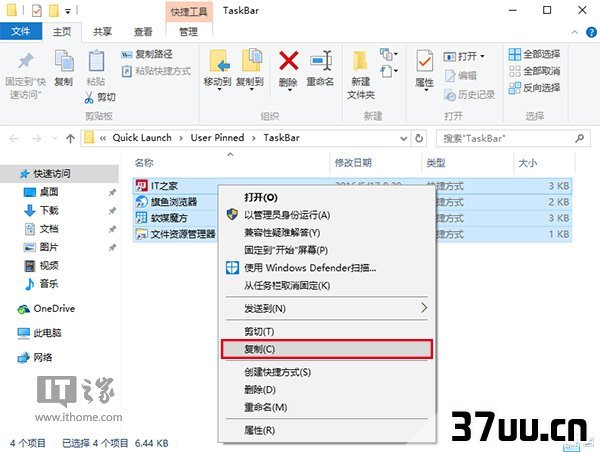Image resolution: width=600 pixels, height=452 pixels.
Task: Click Paste shortcut (粘贴快捷方式) in ribbon
Action: [156, 71]
